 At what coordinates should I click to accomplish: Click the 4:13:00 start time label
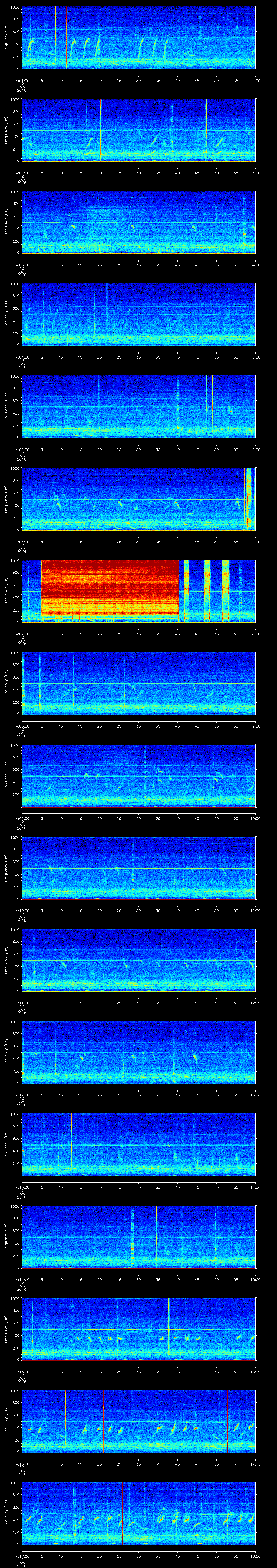click(22, 1187)
